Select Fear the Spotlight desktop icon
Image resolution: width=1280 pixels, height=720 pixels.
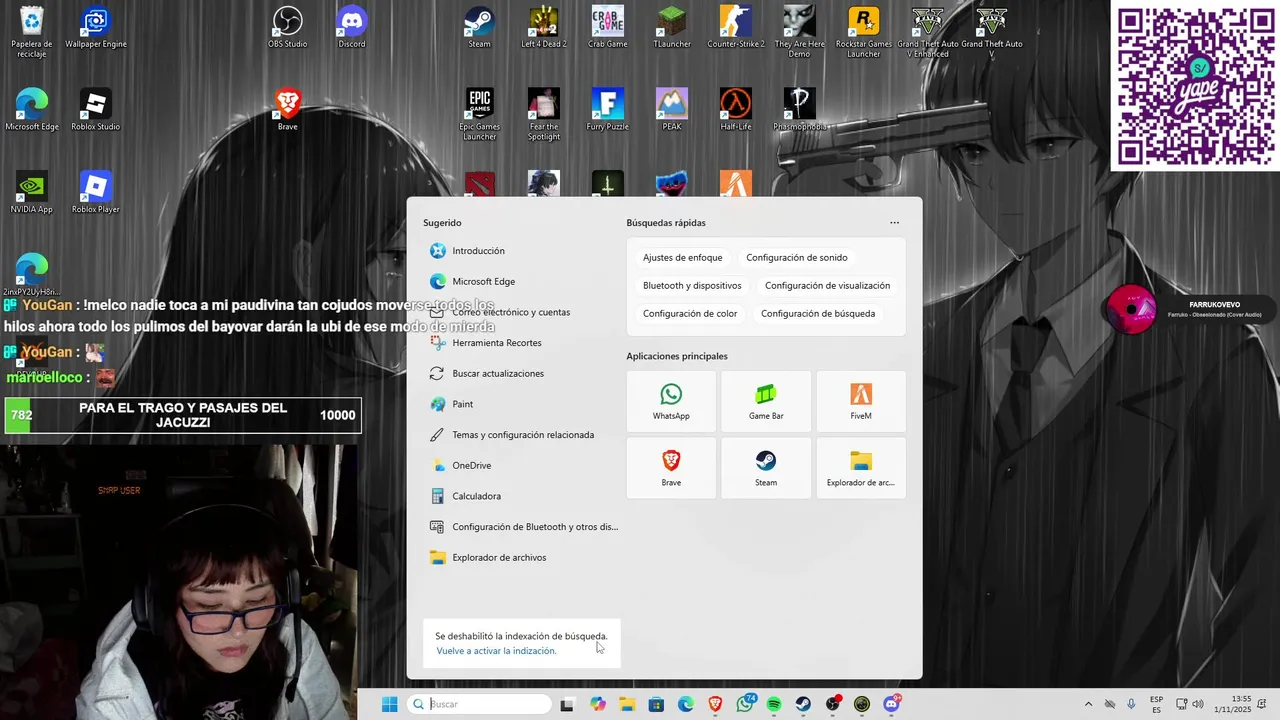[544, 114]
